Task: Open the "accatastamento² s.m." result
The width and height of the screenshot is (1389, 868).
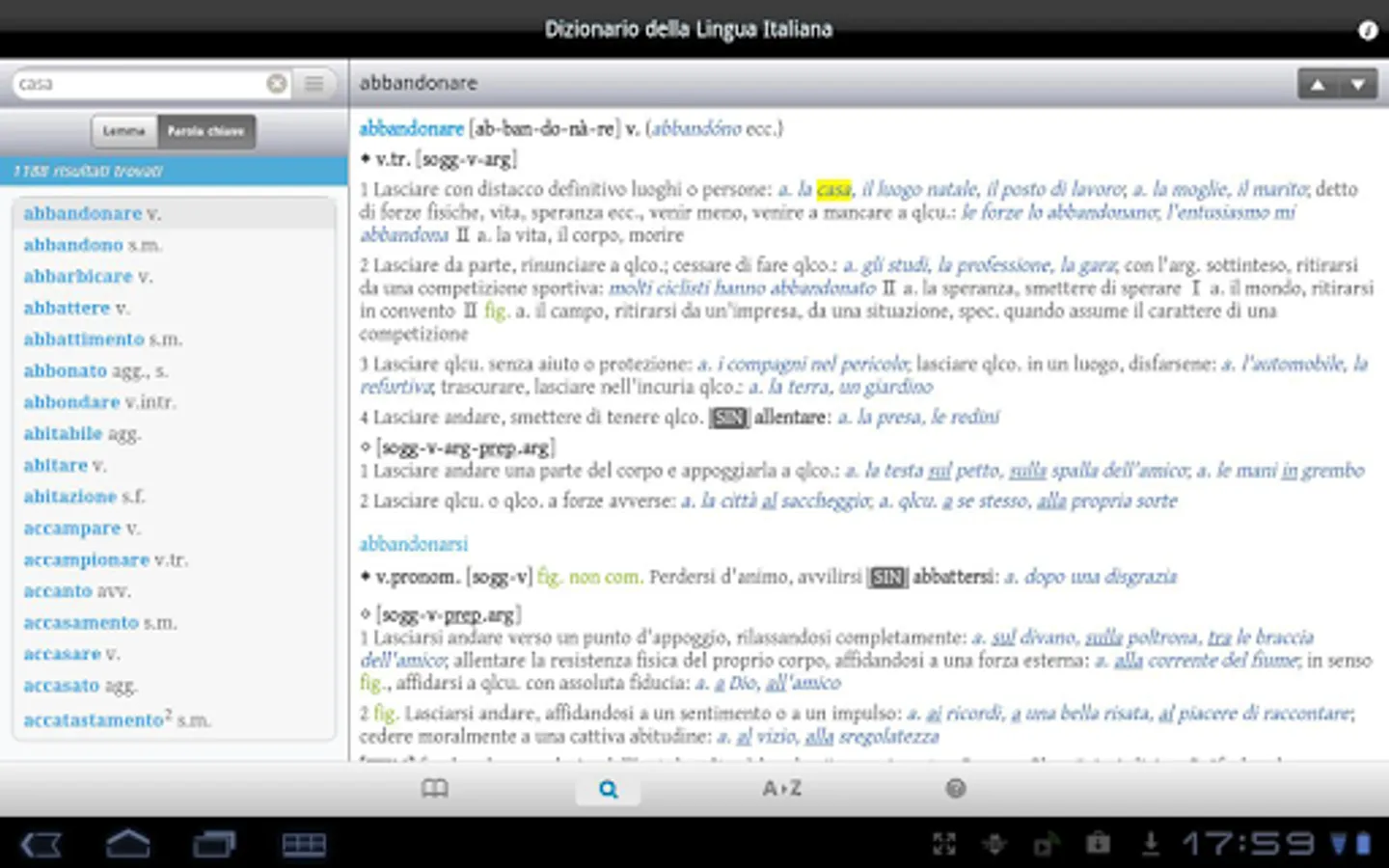Action: (174, 719)
